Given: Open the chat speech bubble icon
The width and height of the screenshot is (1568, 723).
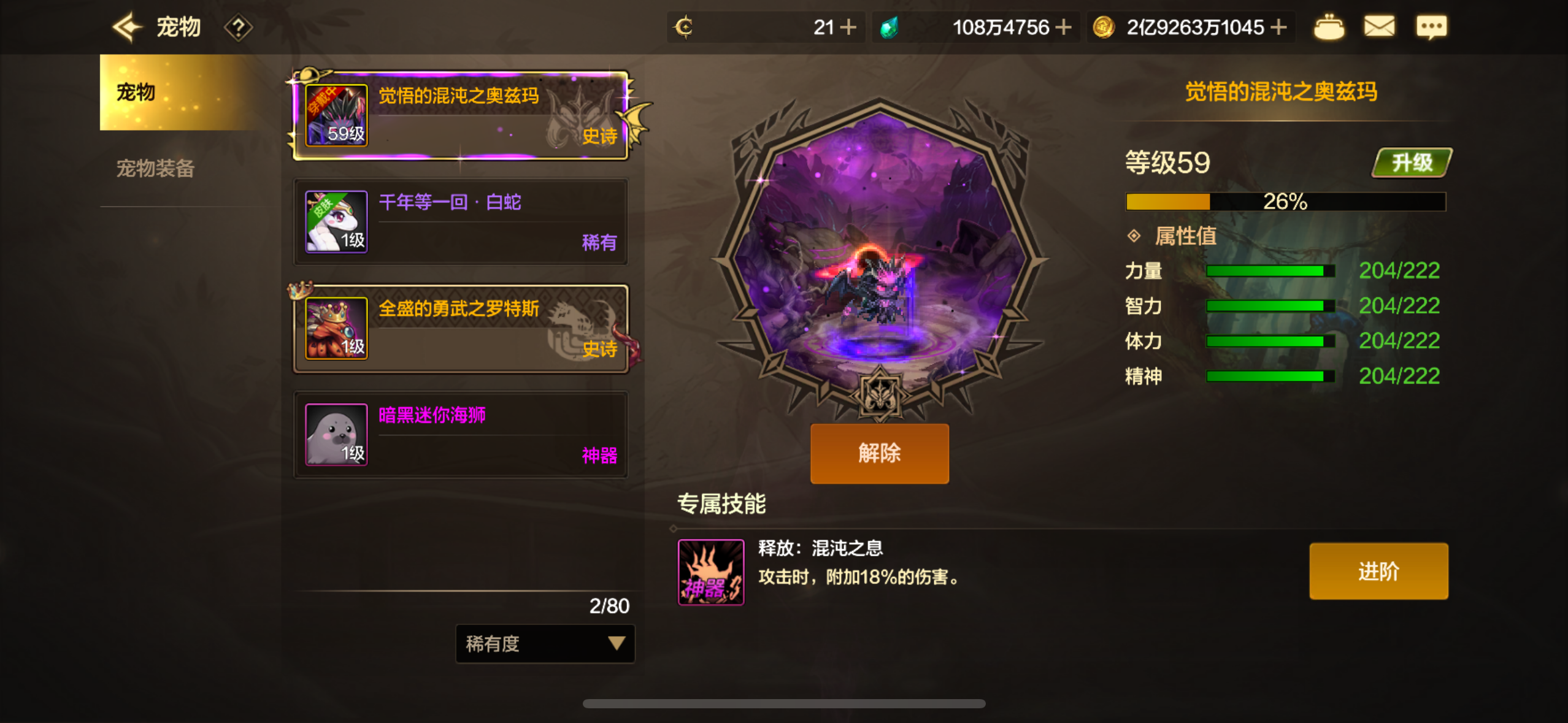Looking at the screenshot, I should (x=1431, y=28).
